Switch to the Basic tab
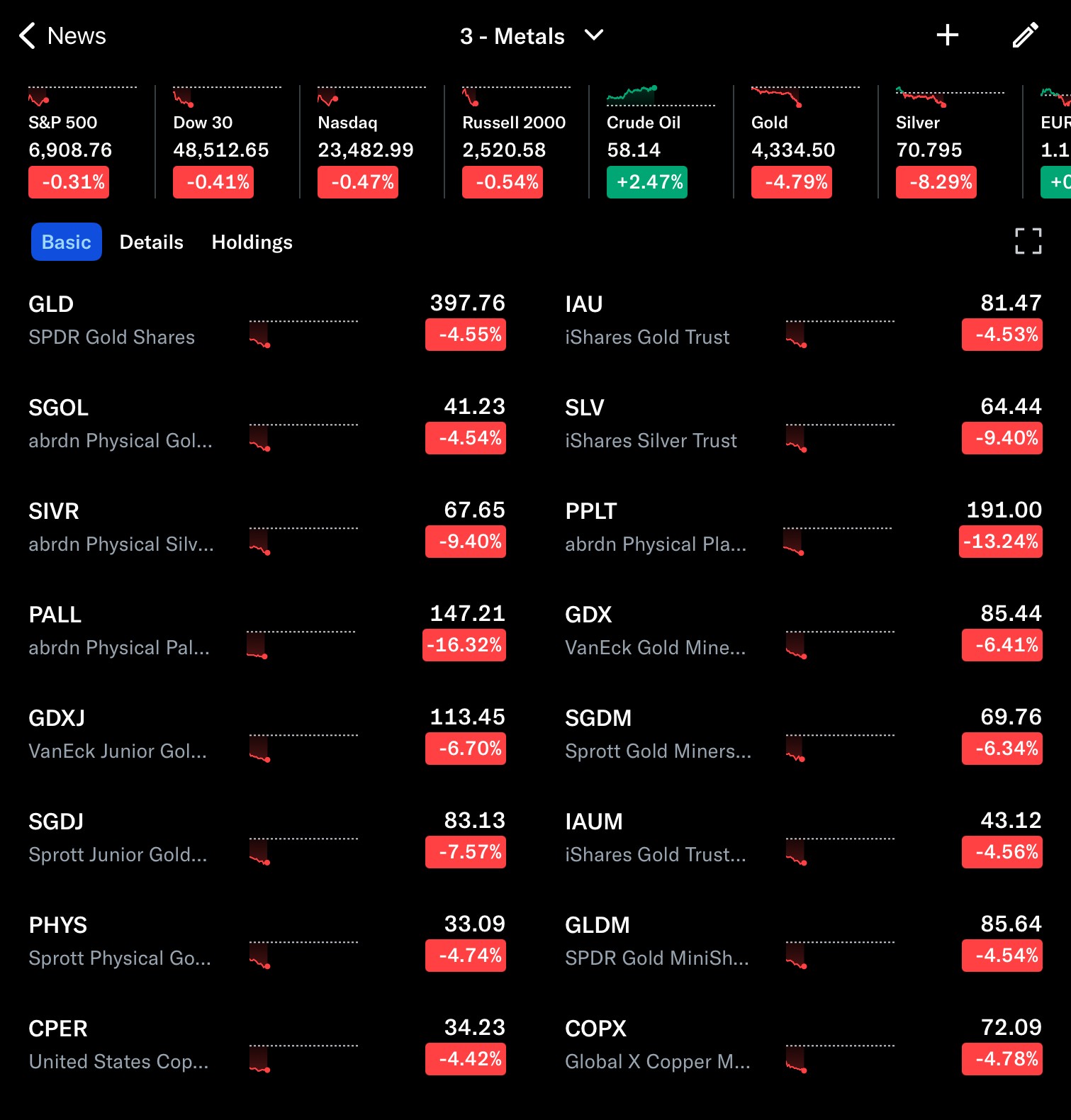This screenshot has width=1071, height=1120. pos(67,242)
